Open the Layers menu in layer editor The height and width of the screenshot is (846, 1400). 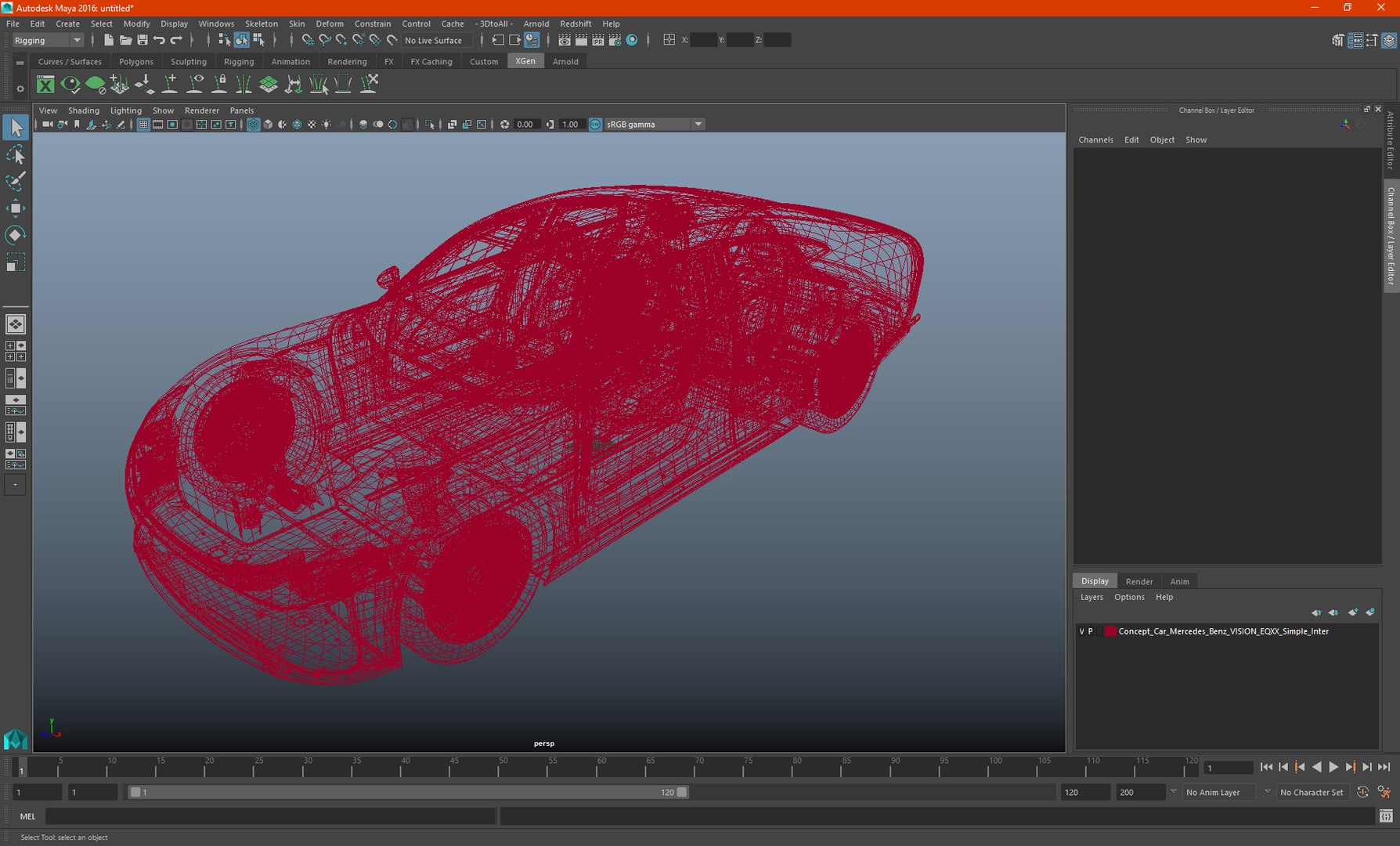(1091, 597)
